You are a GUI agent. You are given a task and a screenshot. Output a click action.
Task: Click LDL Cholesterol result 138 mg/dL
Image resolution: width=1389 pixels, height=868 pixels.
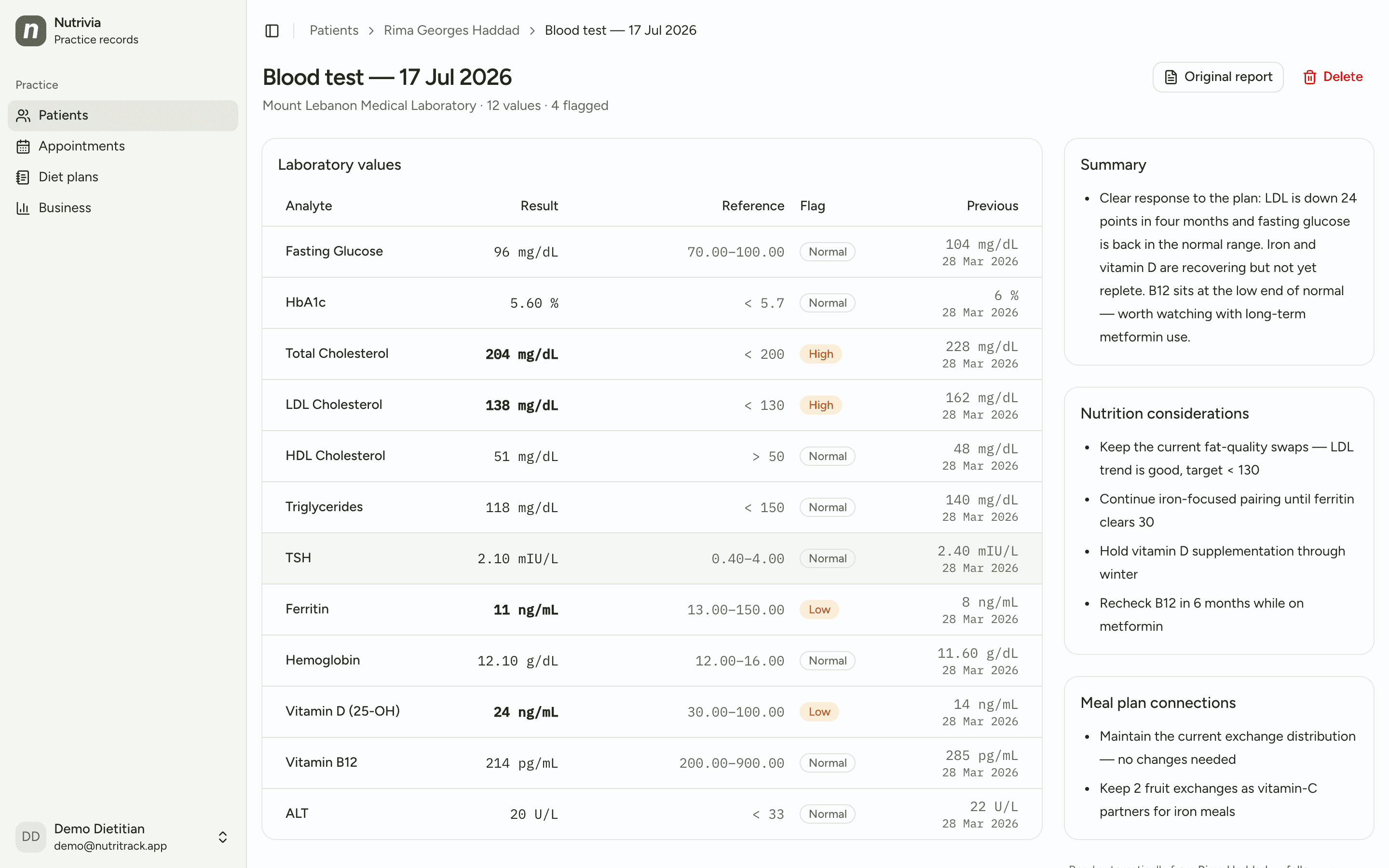[x=521, y=405]
